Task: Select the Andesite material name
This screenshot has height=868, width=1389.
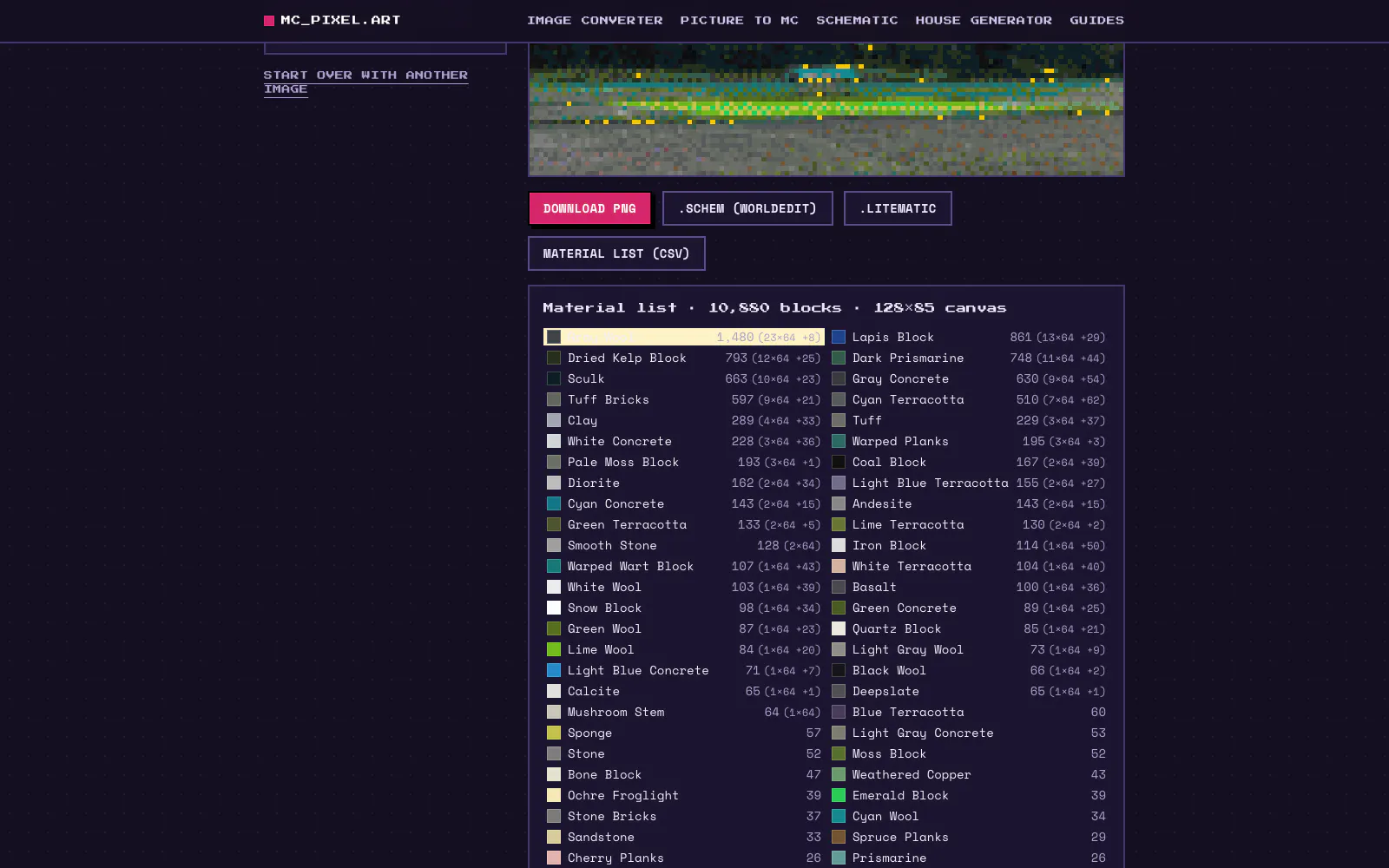Action: [882, 503]
